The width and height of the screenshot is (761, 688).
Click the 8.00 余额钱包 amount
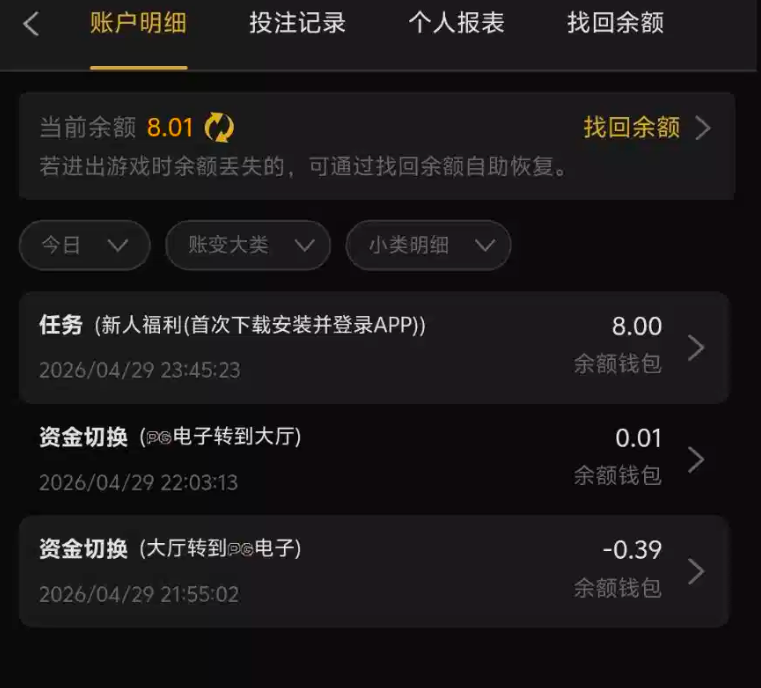(x=636, y=327)
